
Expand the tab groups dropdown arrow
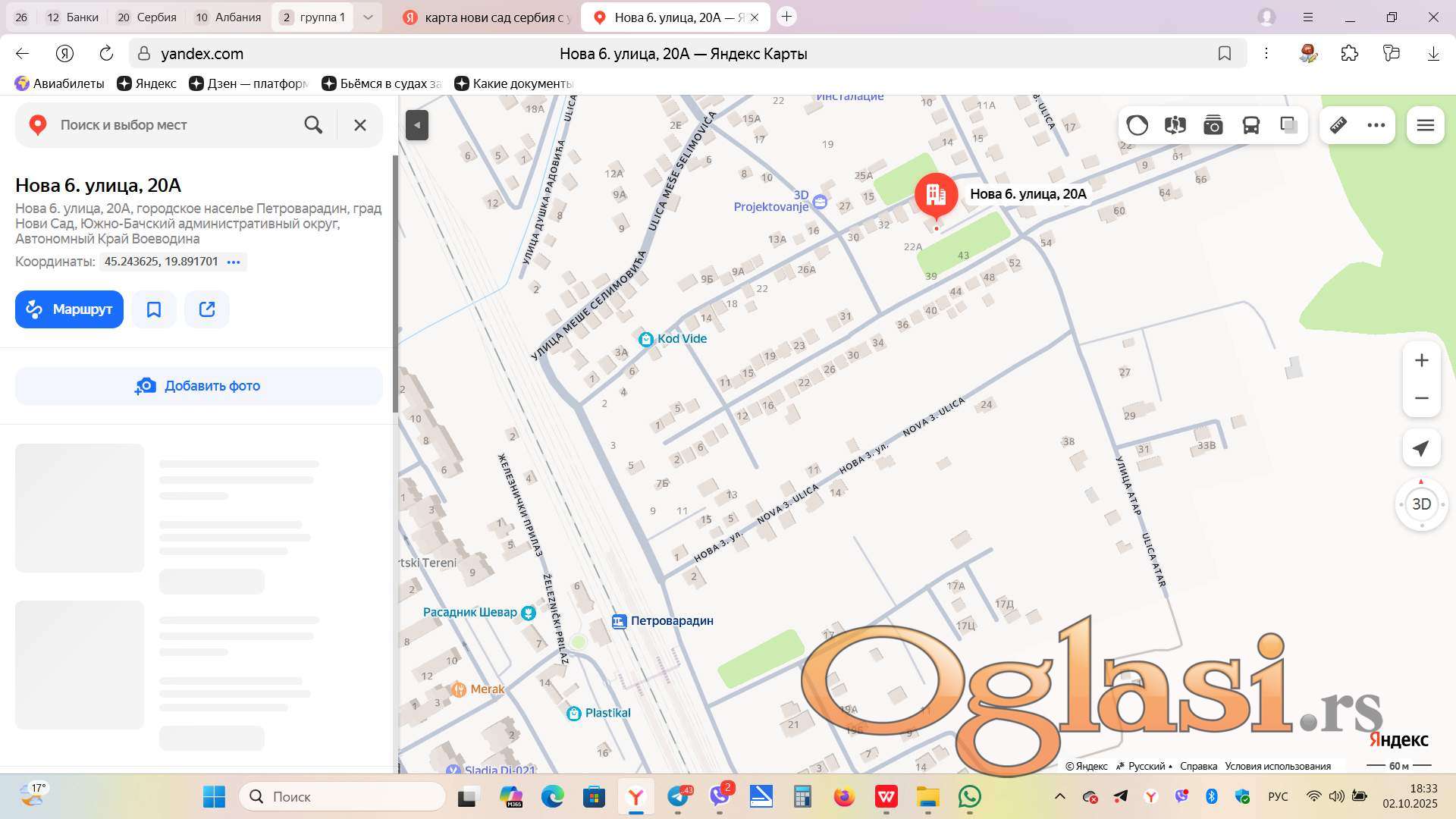click(x=368, y=17)
